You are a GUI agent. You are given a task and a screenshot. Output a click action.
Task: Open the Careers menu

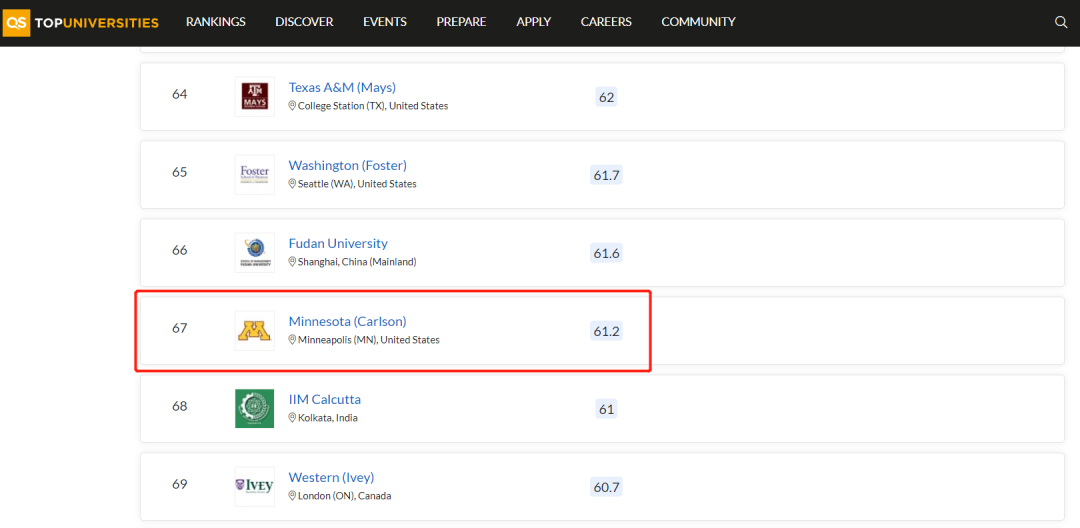606,22
